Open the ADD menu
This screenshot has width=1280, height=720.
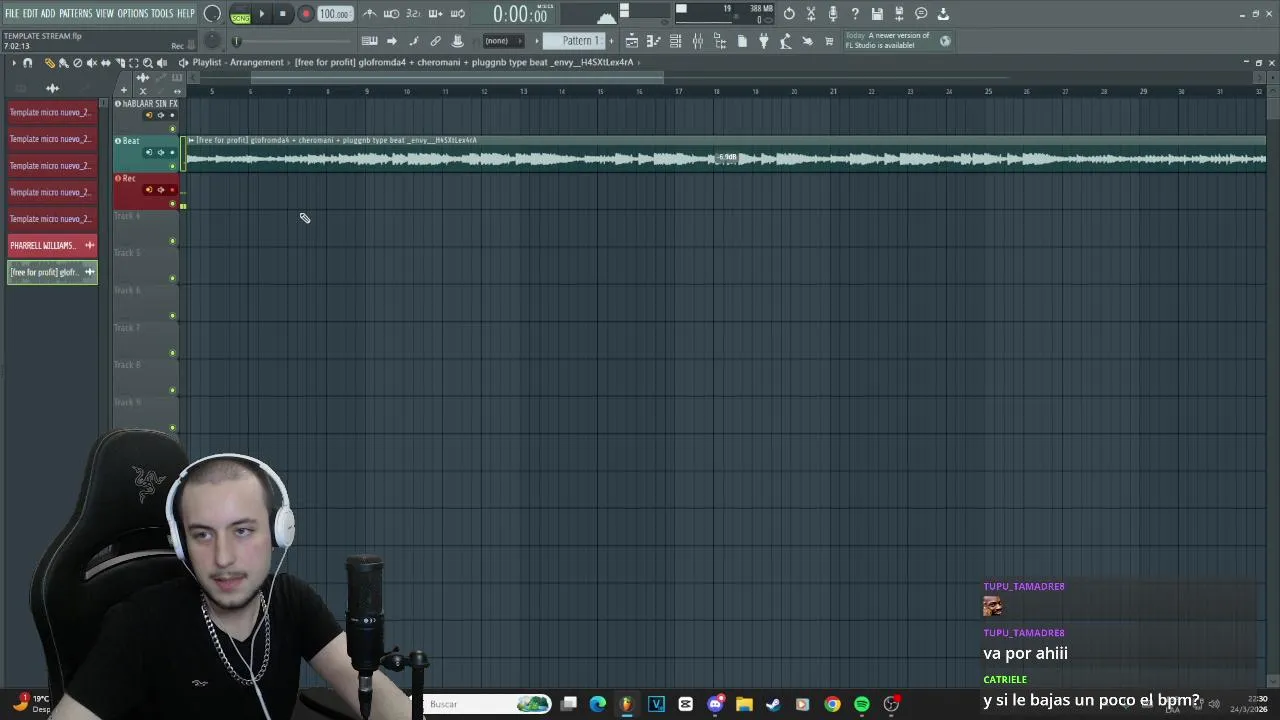(48, 14)
